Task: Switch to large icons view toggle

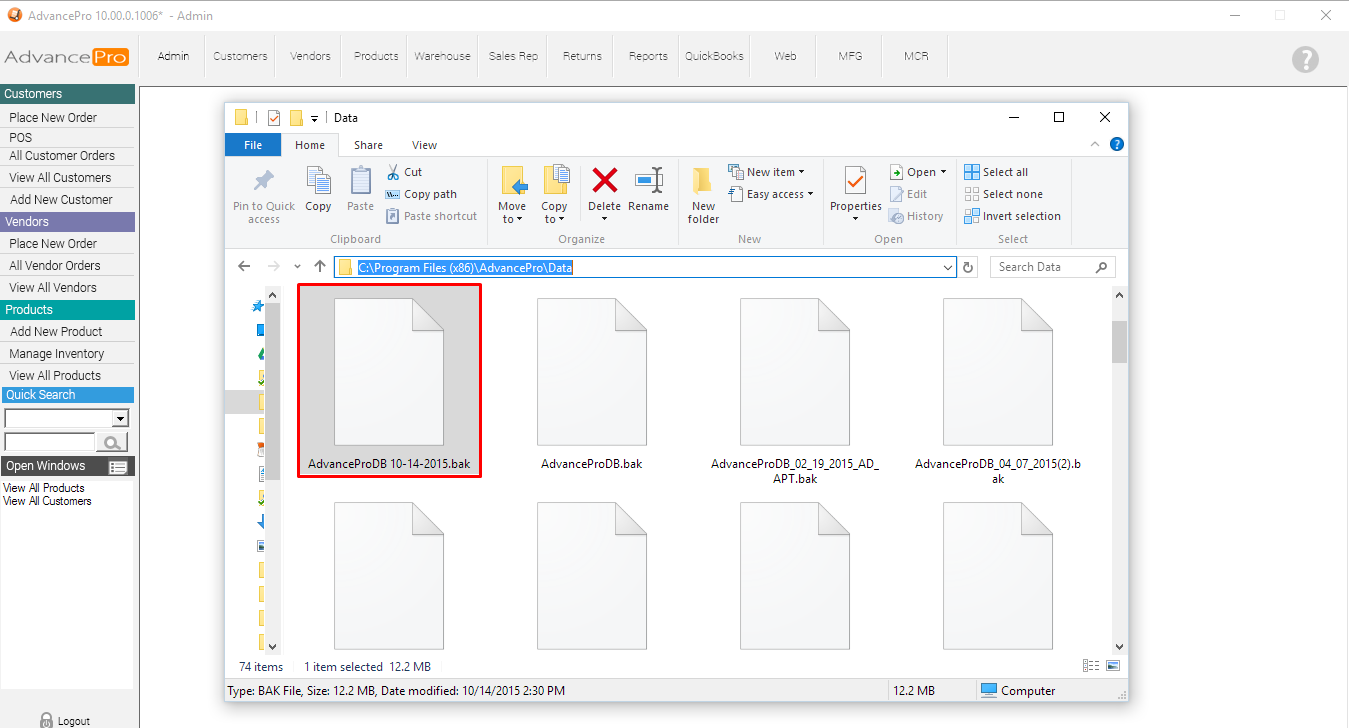Action: click(x=1113, y=666)
